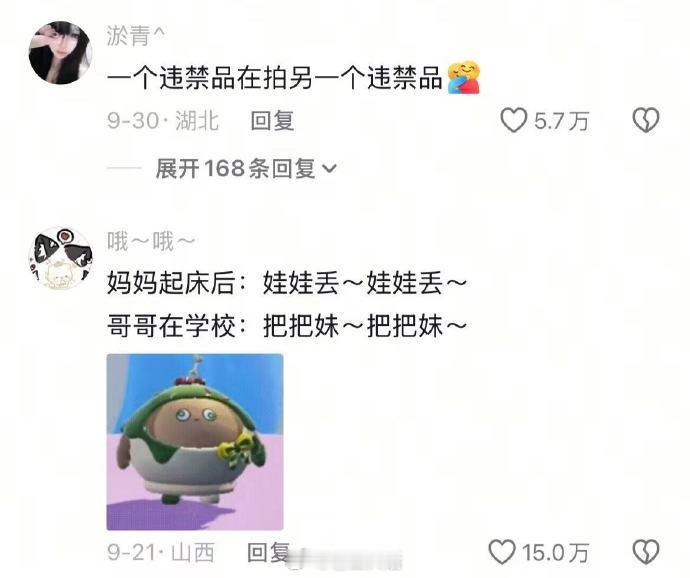Reply to 淤青^ comment via 回复
The height and width of the screenshot is (578, 690).
(272, 121)
